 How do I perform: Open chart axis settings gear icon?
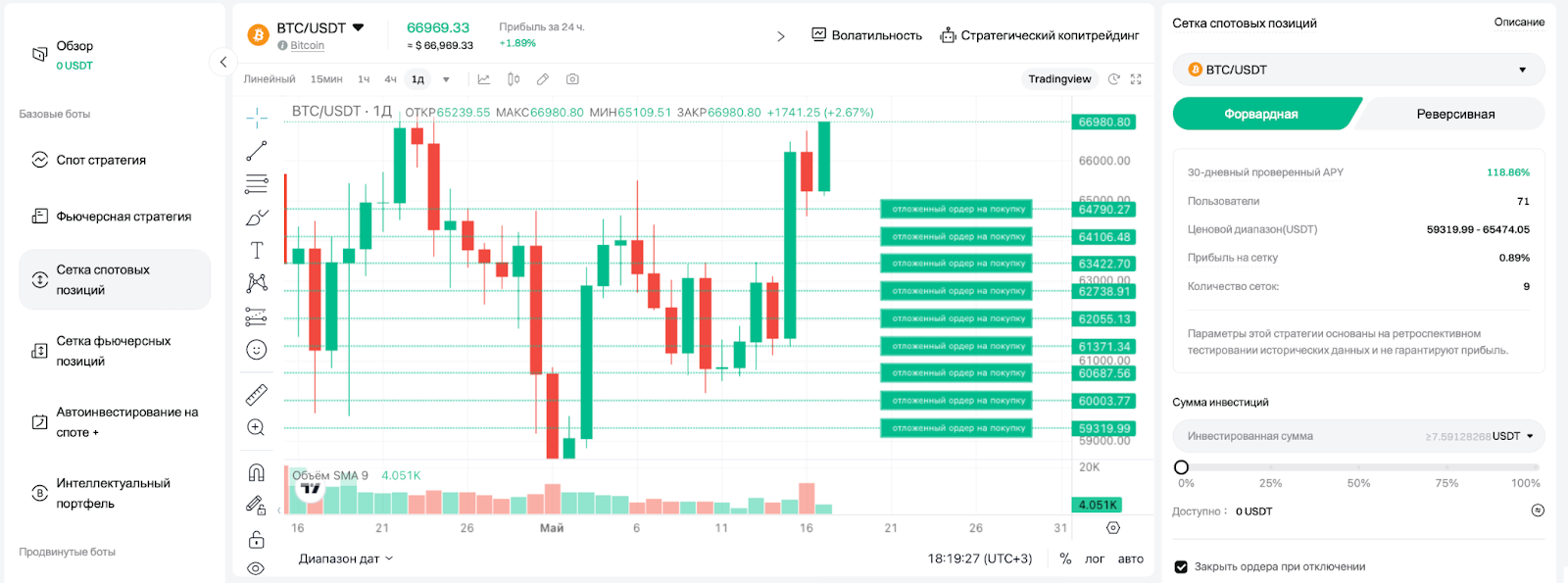click(1113, 528)
